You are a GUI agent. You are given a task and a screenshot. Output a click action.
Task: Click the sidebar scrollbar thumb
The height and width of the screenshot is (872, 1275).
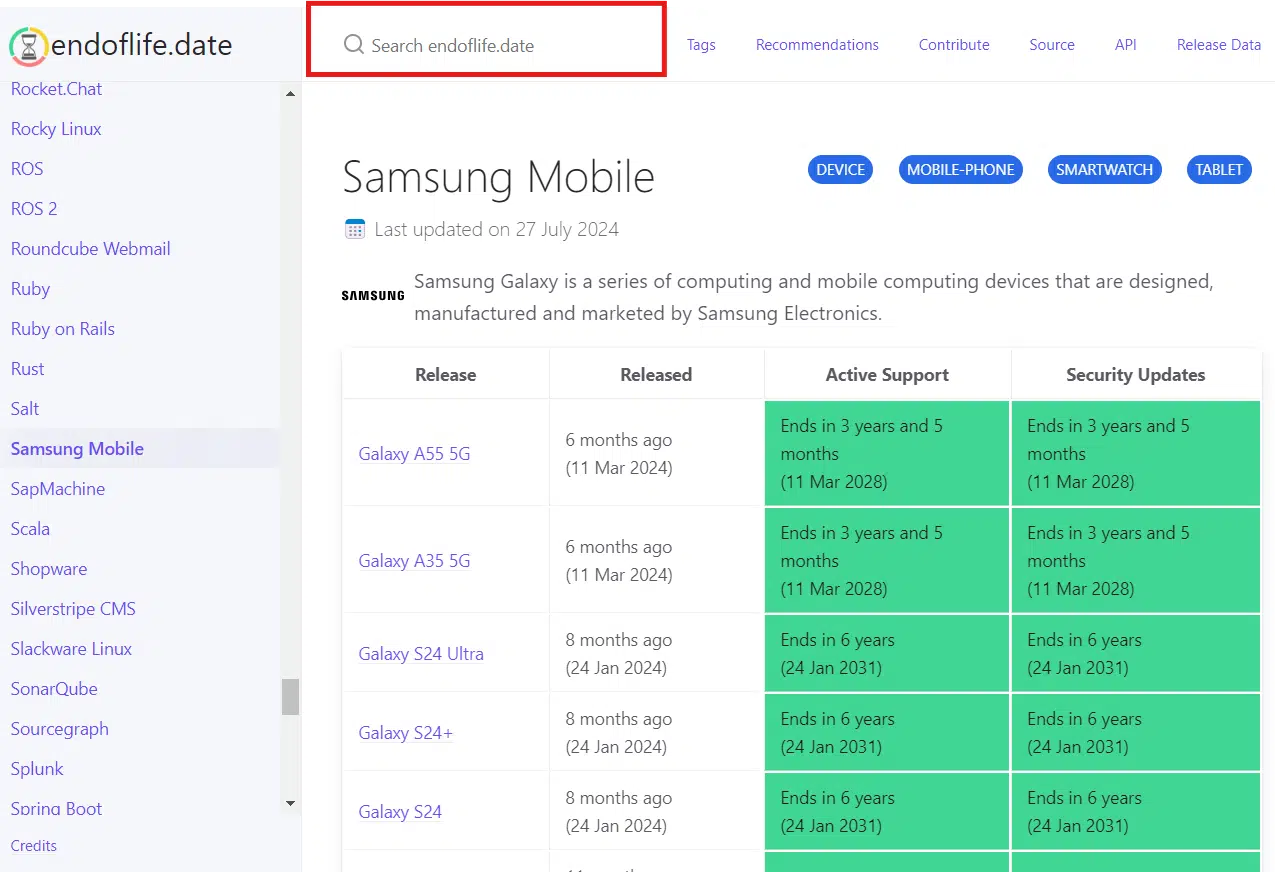pos(291,697)
